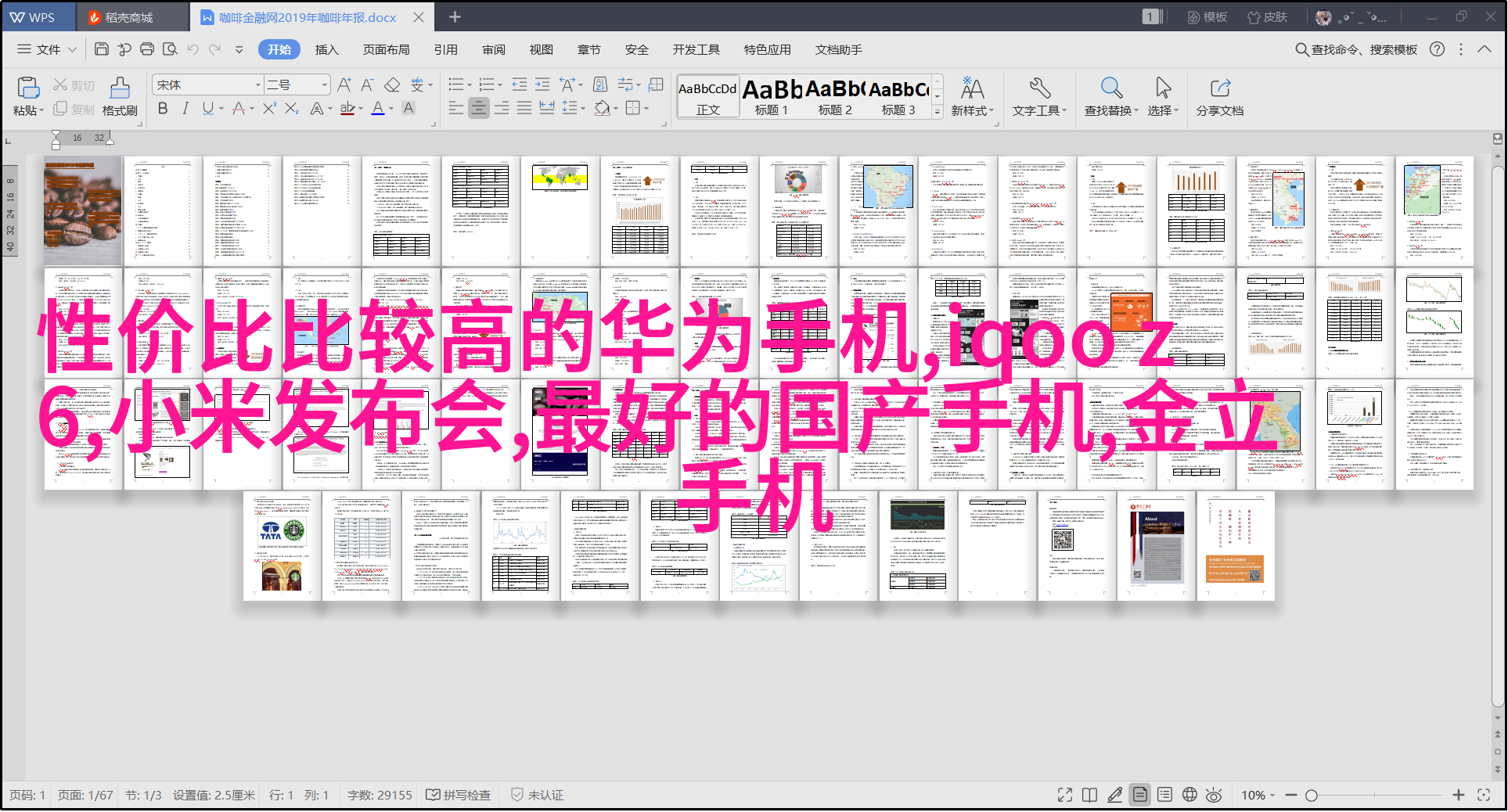Viewport: 1508px width, 812px height.
Task: Click the Format Painter (格式刷) icon
Action: pos(120,87)
